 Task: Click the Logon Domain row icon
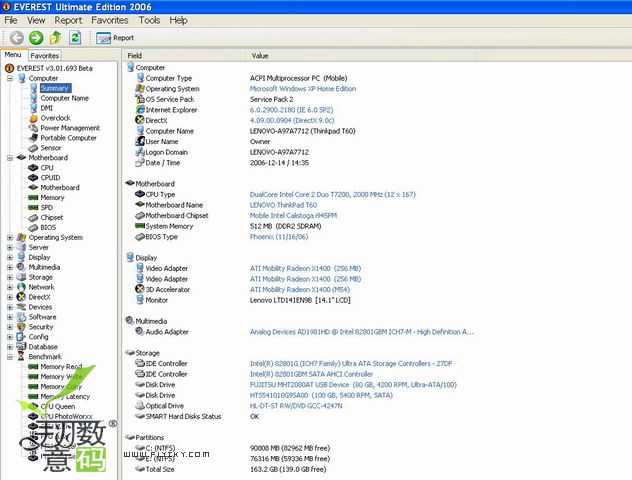(x=140, y=152)
